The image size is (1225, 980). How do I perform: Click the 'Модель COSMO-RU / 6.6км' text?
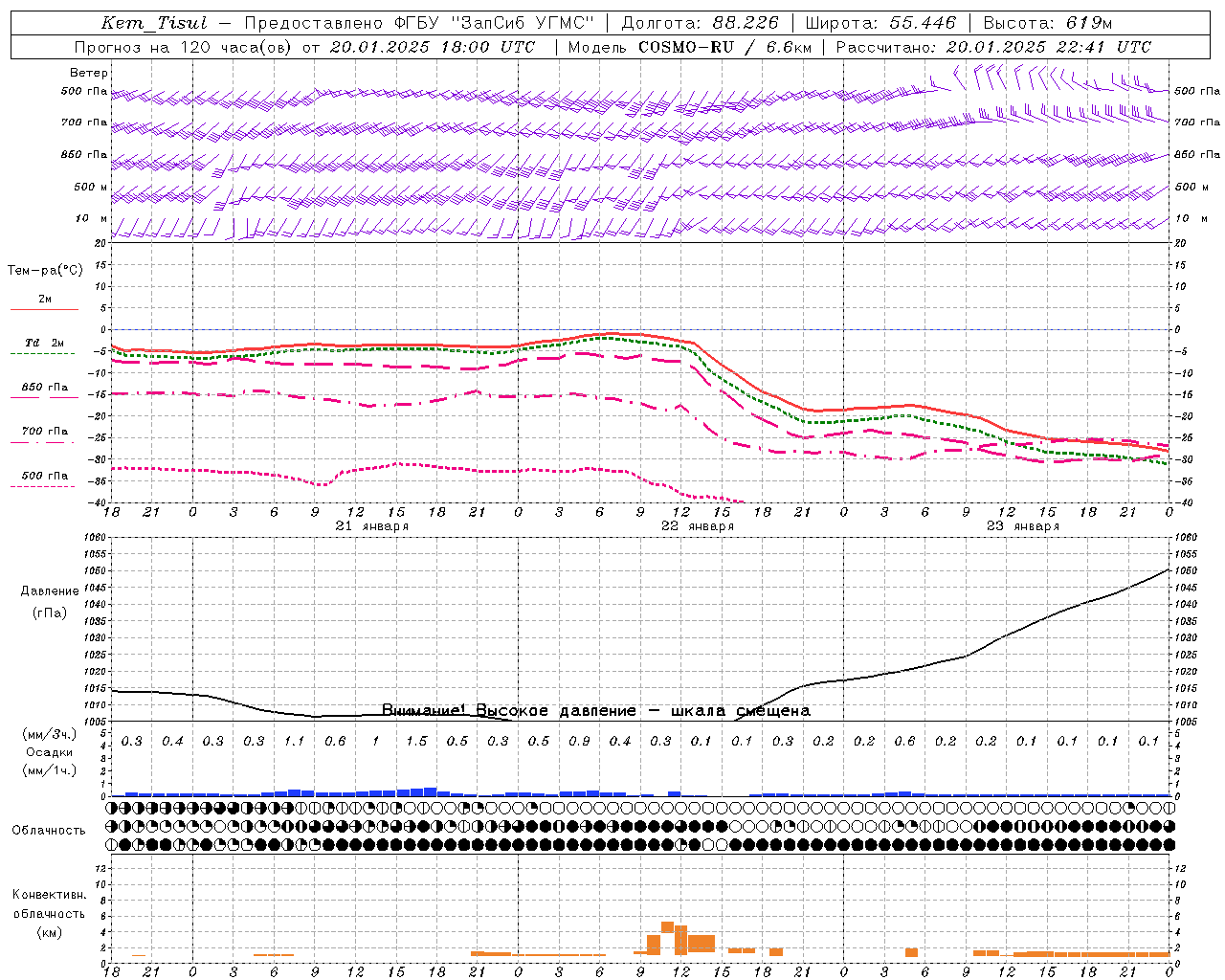click(689, 47)
